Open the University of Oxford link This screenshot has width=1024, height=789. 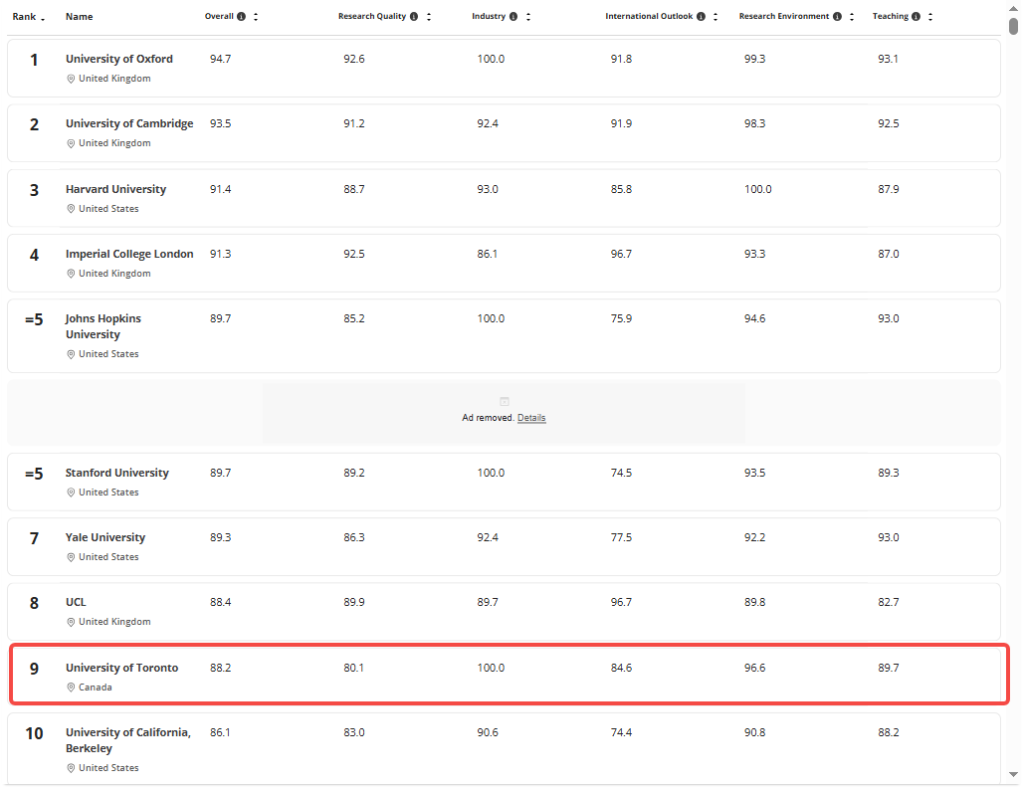[119, 59]
